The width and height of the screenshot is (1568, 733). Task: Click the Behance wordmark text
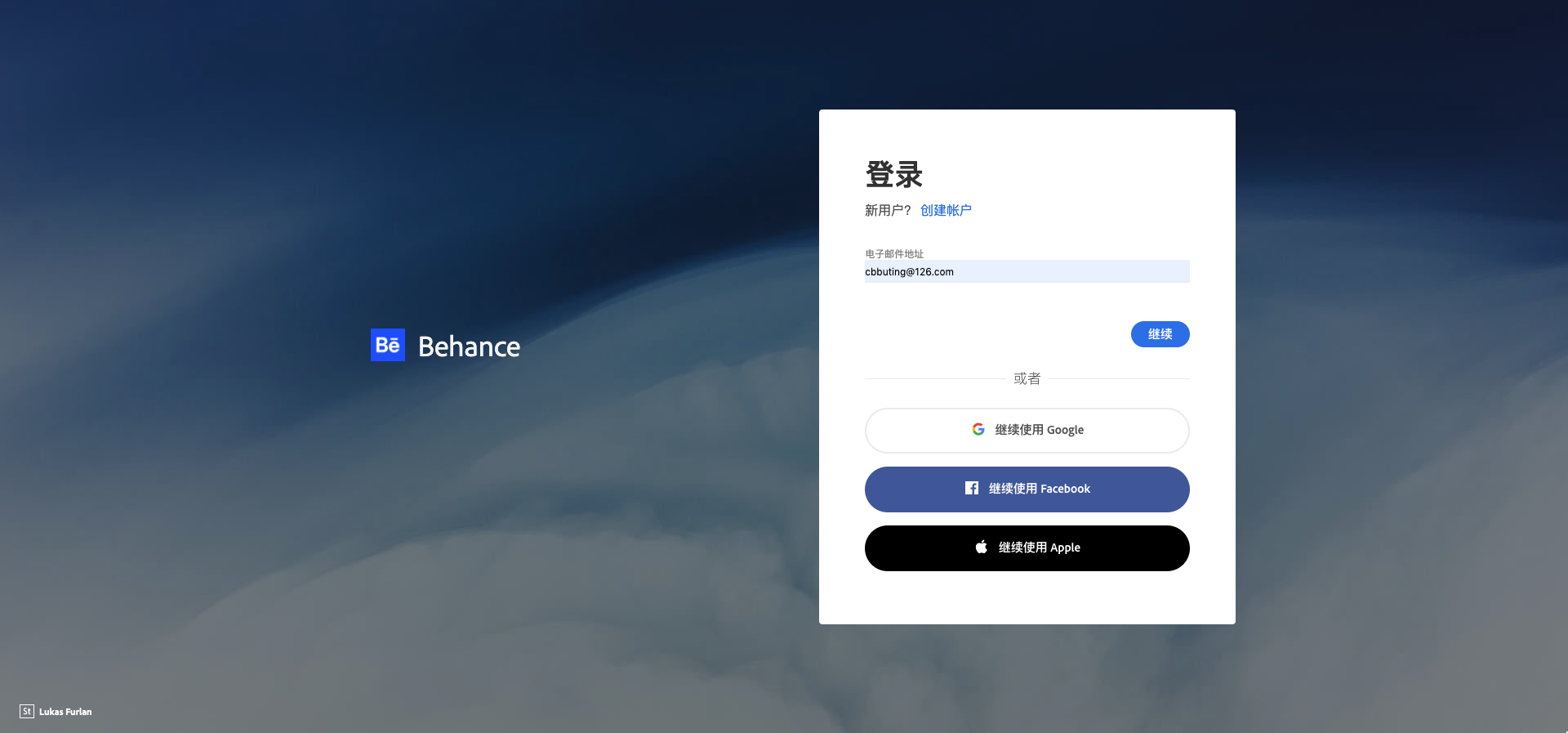(469, 346)
